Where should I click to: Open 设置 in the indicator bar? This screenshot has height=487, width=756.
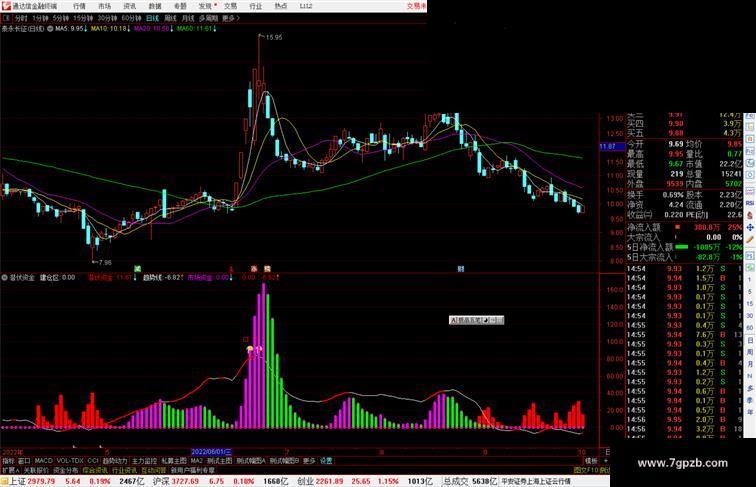tap(326, 461)
